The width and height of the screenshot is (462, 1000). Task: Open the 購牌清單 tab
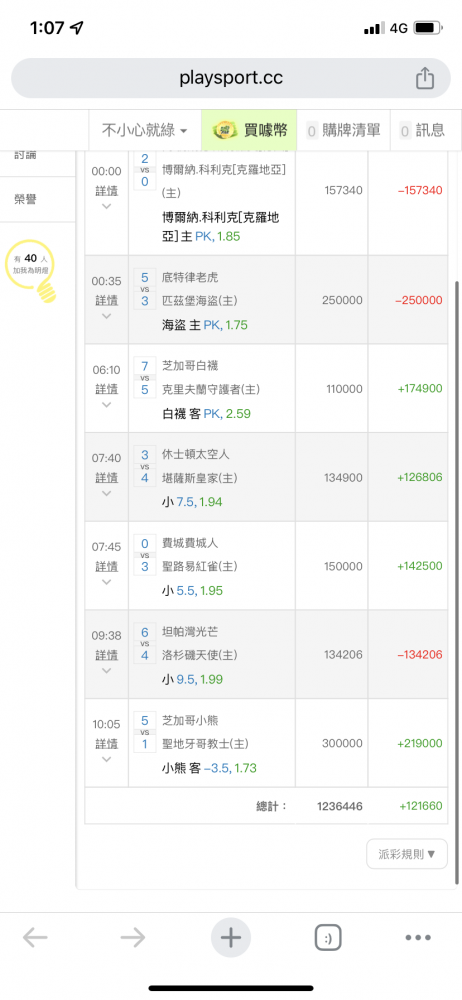tap(344, 131)
